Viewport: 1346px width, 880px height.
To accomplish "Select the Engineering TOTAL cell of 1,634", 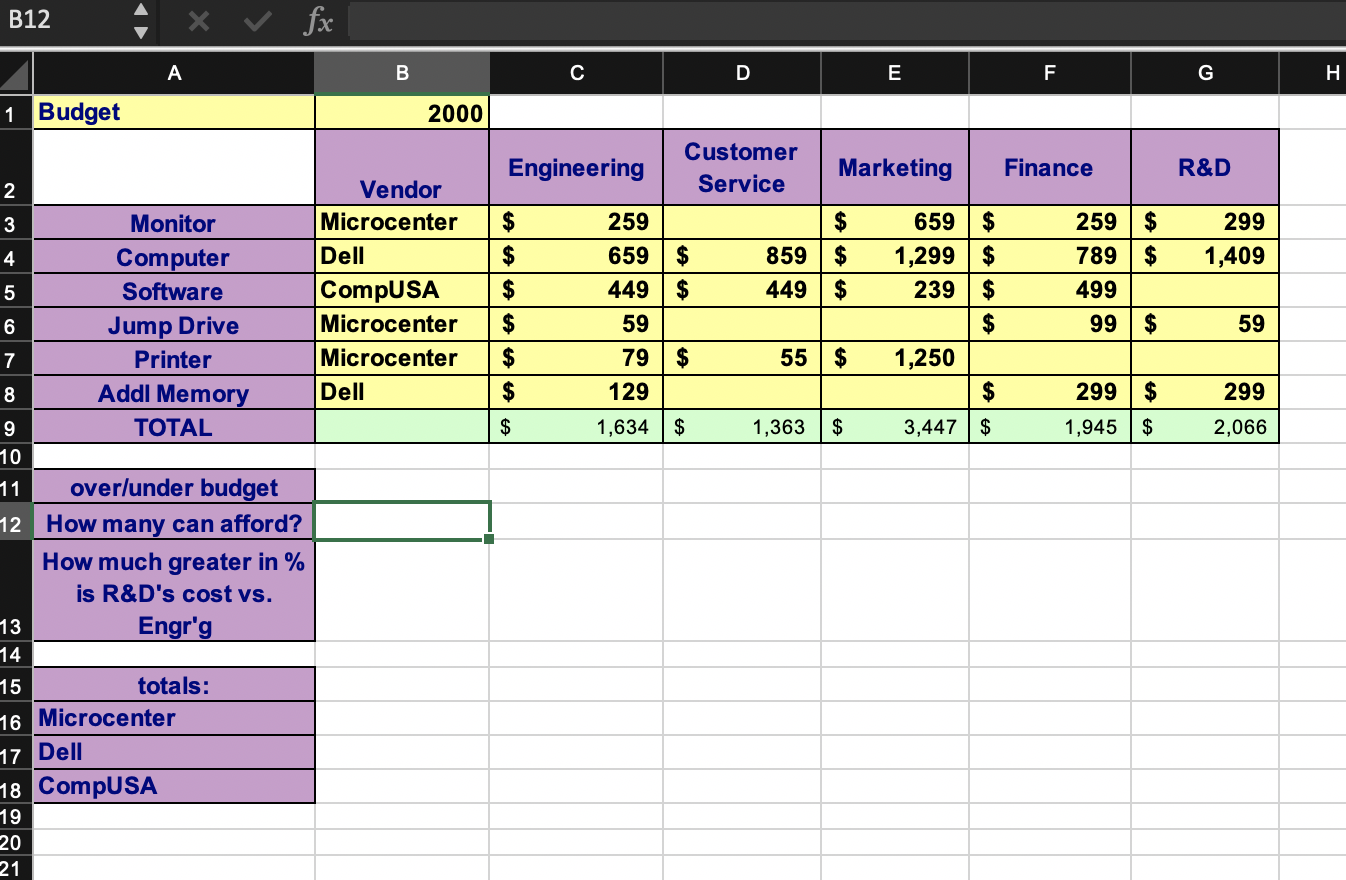I will [x=576, y=426].
